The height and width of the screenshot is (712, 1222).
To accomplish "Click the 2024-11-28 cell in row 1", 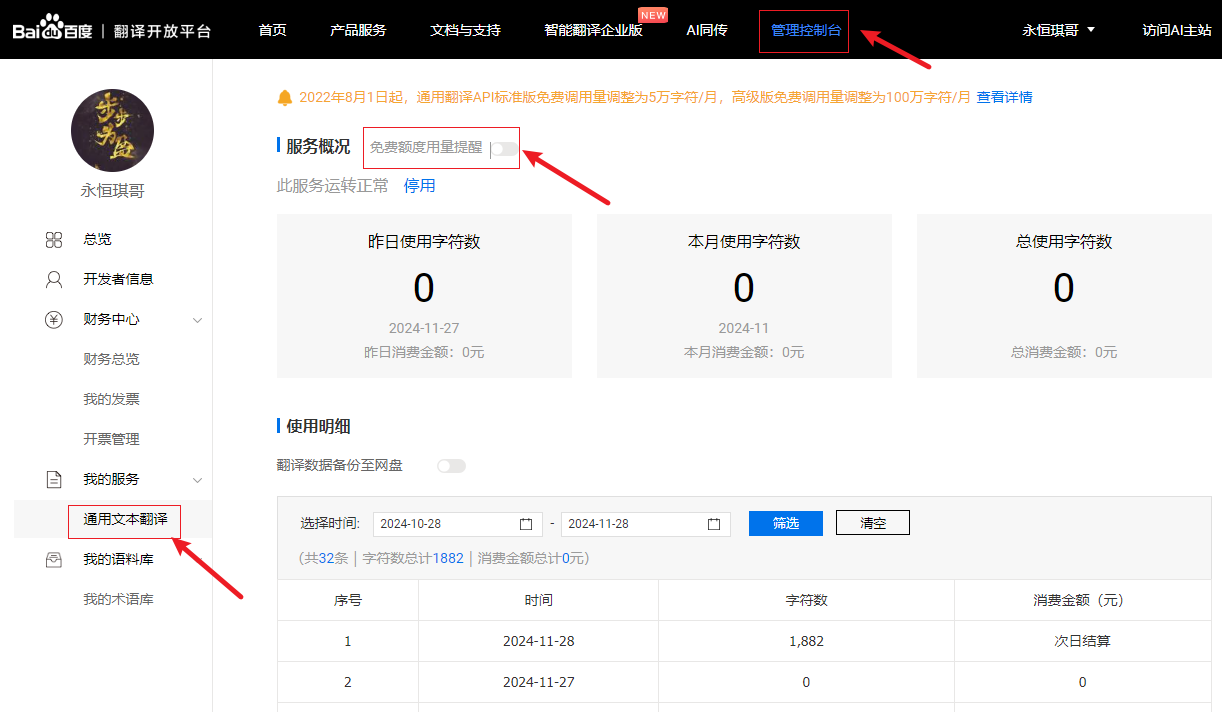I will pyautogui.click(x=538, y=641).
